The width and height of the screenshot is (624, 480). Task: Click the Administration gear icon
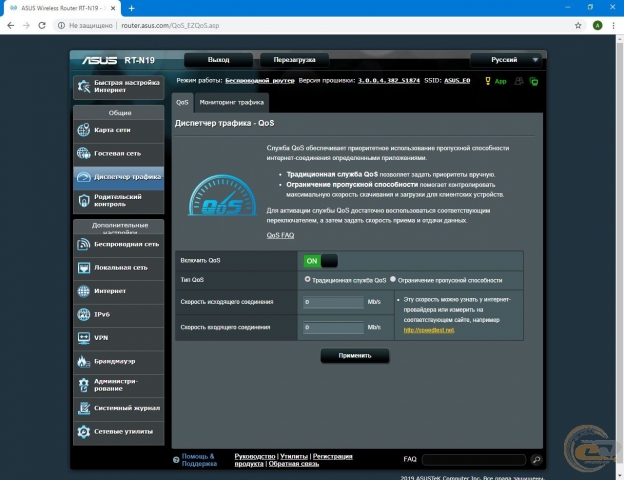(x=84, y=385)
